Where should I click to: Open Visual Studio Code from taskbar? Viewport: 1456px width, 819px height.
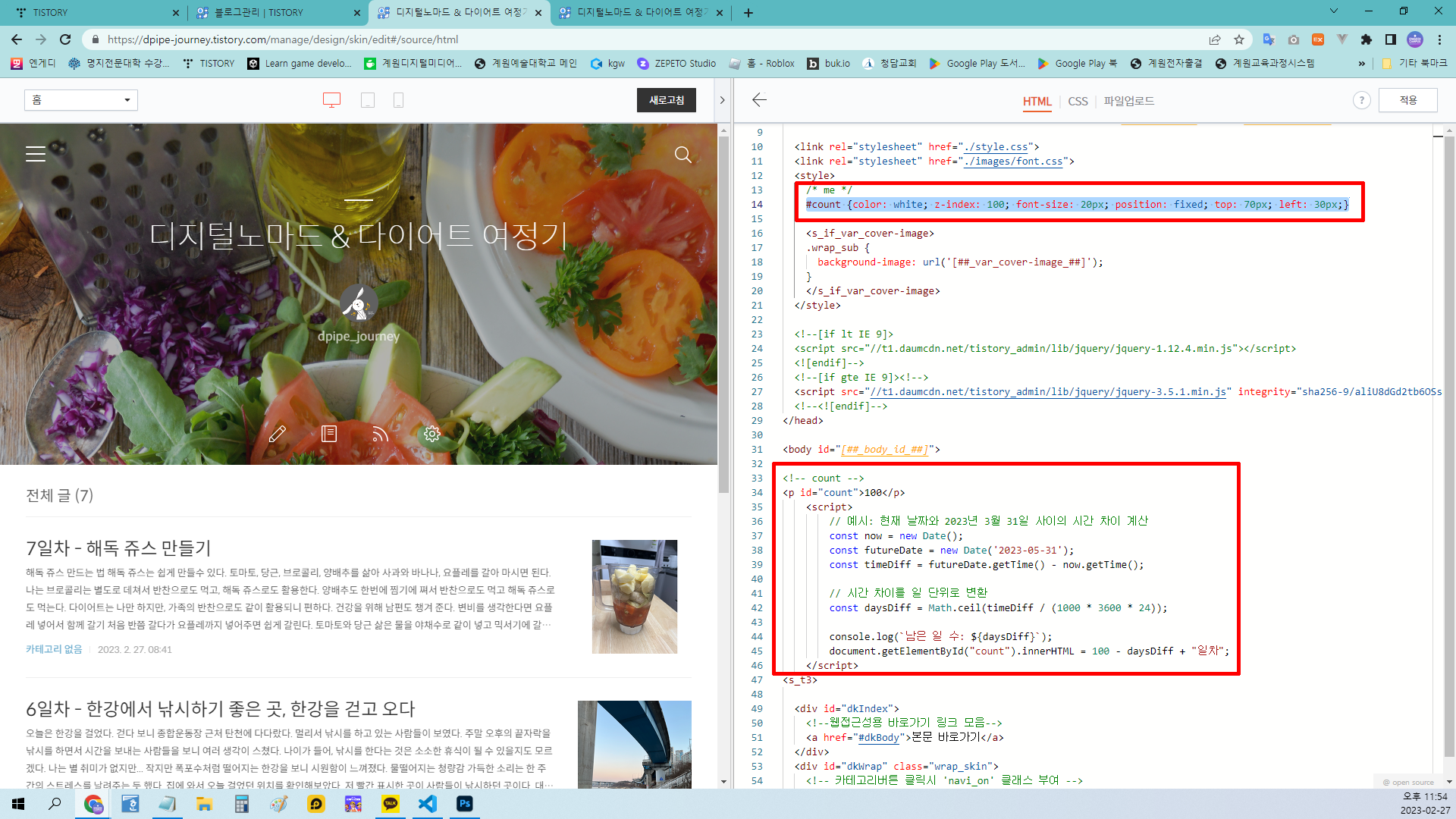click(x=428, y=804)
